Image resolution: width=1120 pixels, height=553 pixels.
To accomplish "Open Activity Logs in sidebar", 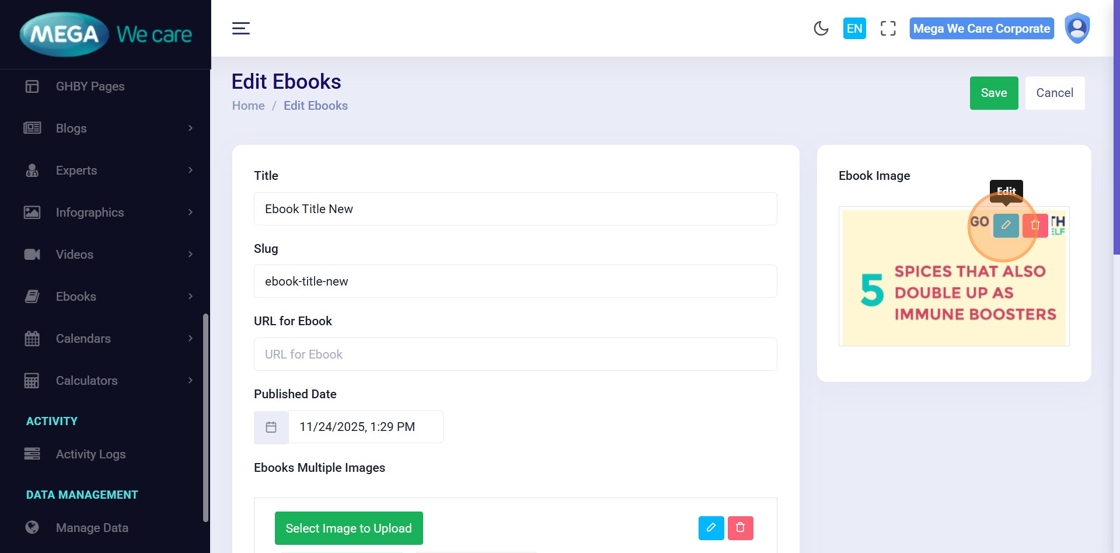I will coord(90,454).
